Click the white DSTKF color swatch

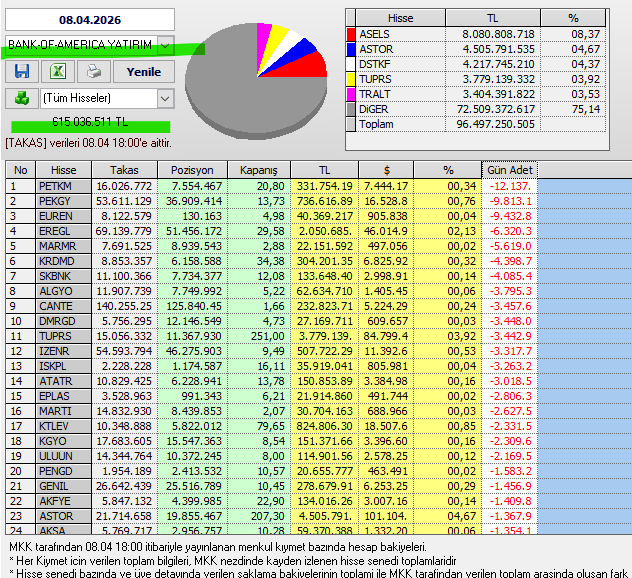point(351,64)
